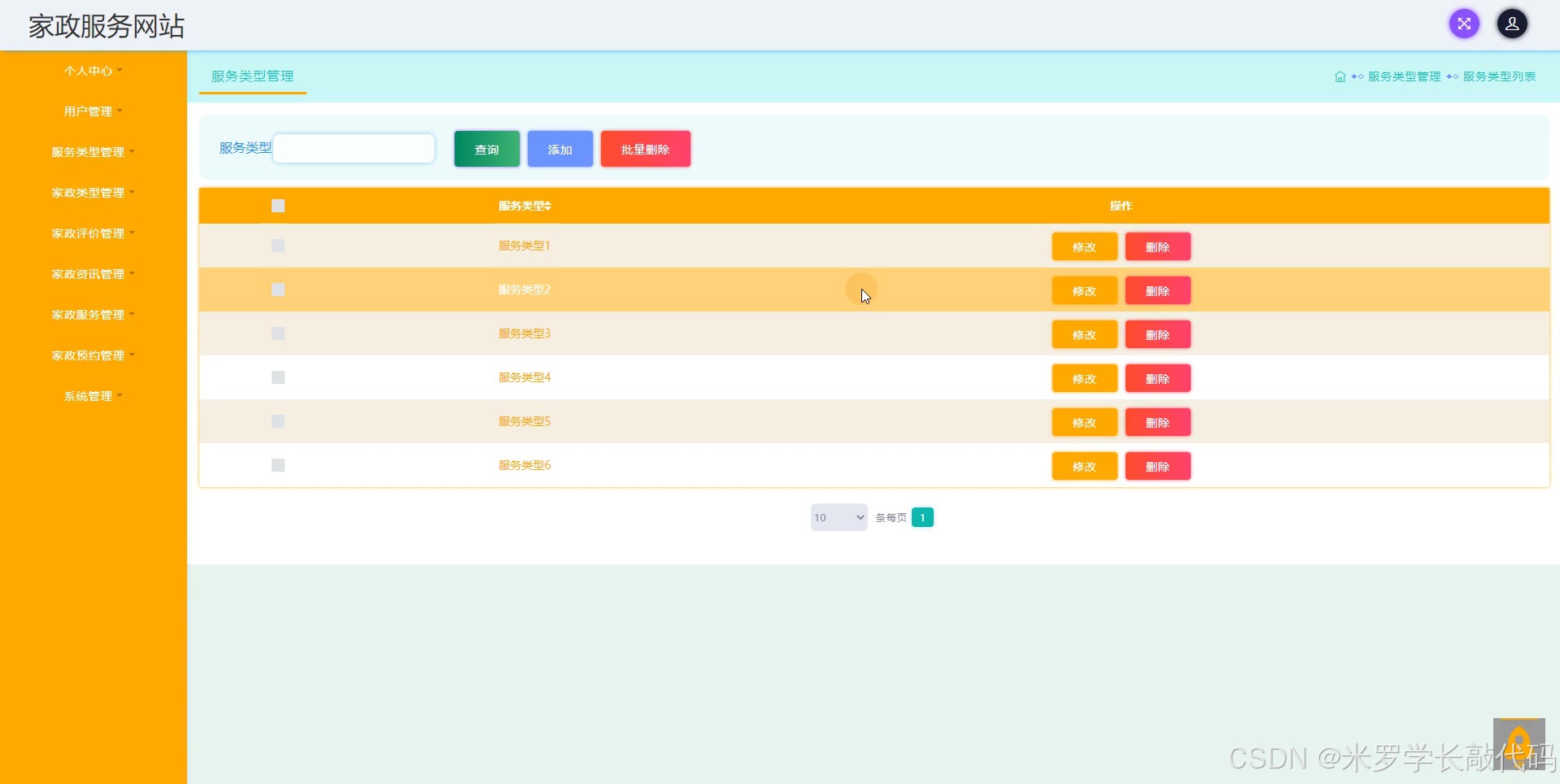Check the box for 服务类型1 row
Image resolution: width=1560 pixels, height=784 pixels.
278,246
